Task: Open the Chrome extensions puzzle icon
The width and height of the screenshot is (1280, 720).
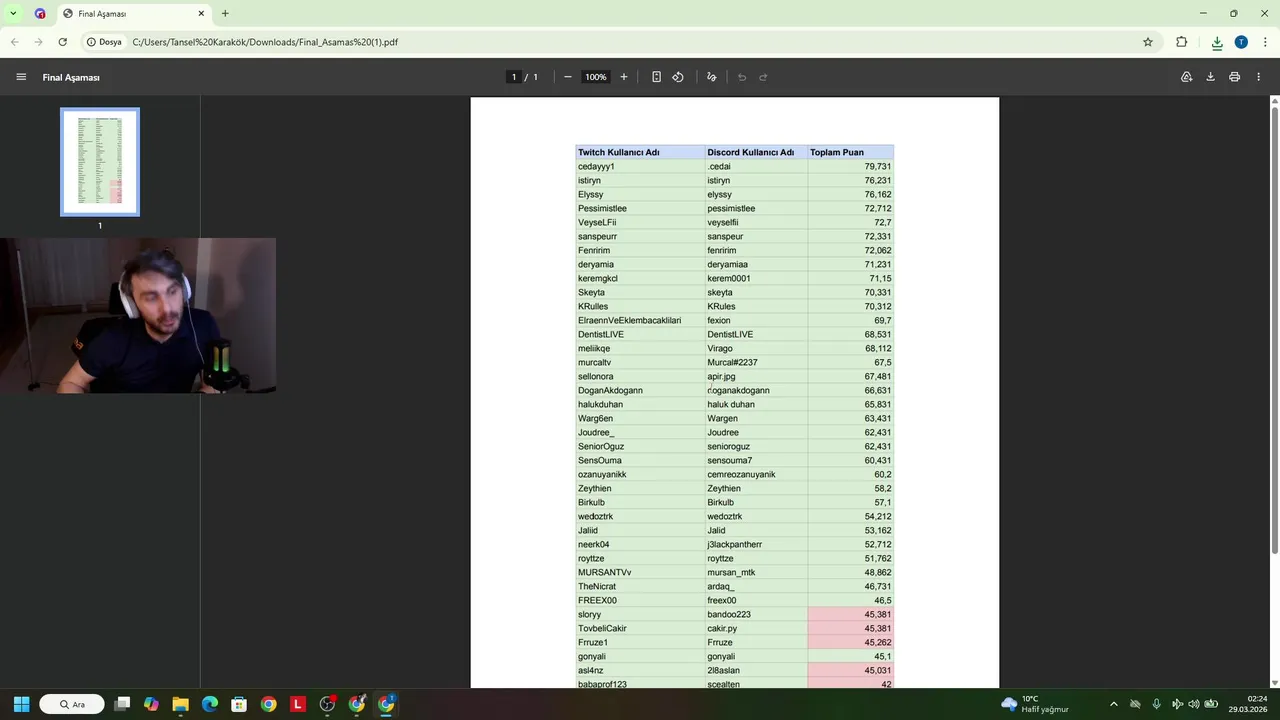Action: [1182, 42]
